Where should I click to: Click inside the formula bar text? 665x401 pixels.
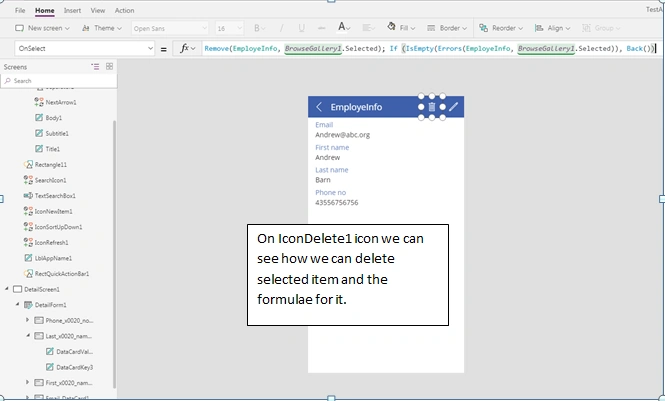pos(429,48)
